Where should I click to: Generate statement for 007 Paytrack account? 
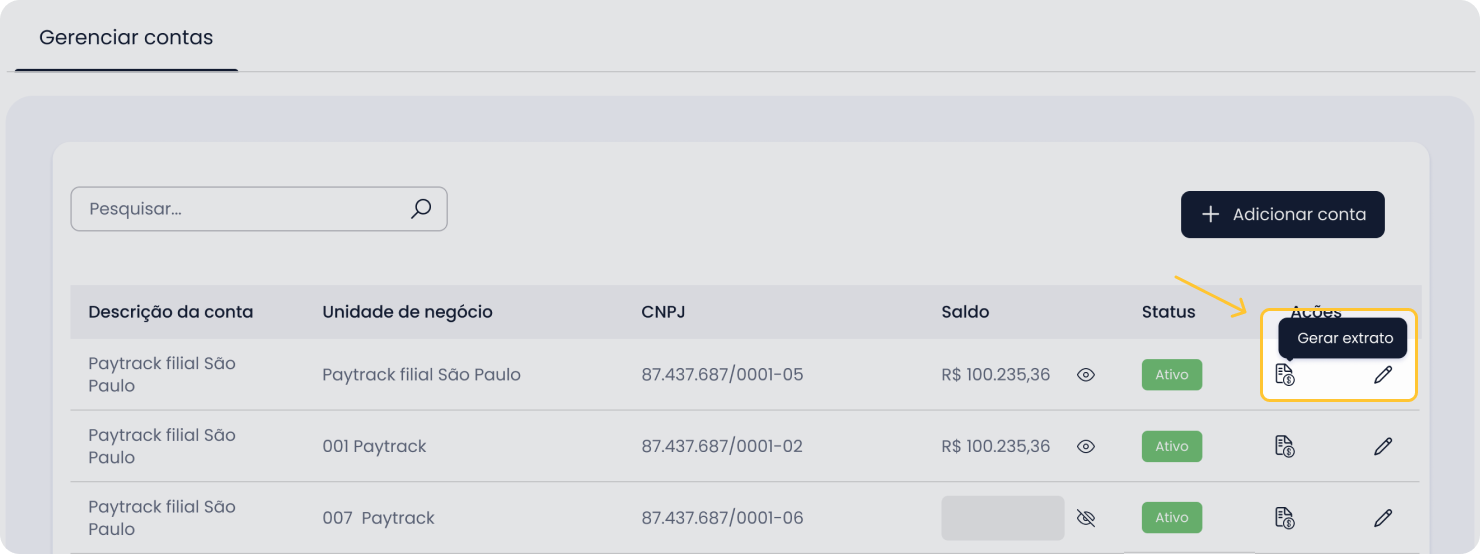click(x=1285, y=518)
